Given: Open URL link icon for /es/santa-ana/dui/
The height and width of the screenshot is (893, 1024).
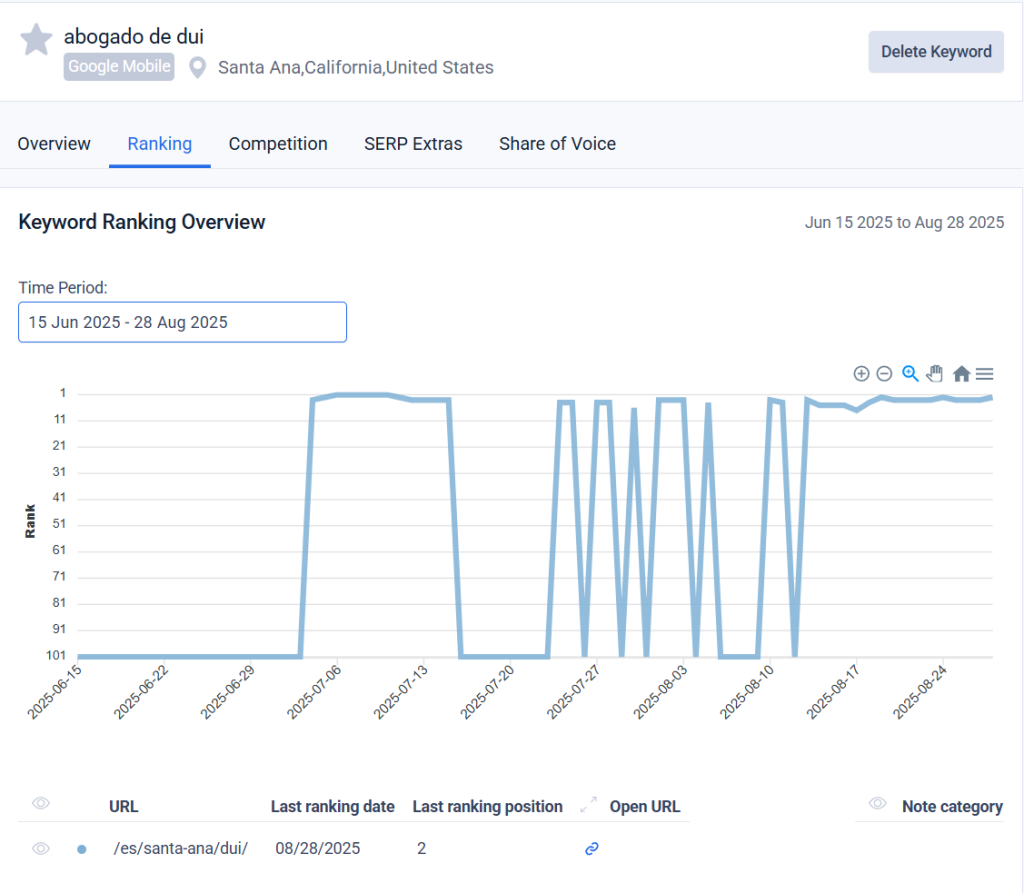Looking at the screenshot, I should (592, 849).
